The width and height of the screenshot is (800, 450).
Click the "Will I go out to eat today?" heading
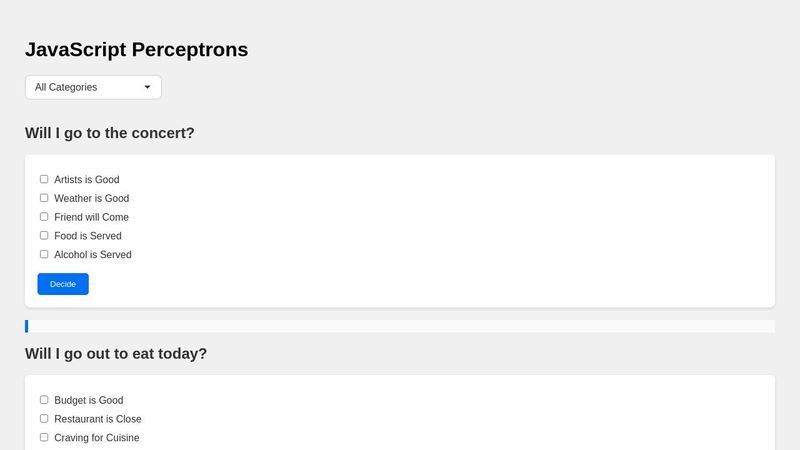pos(116,353)
